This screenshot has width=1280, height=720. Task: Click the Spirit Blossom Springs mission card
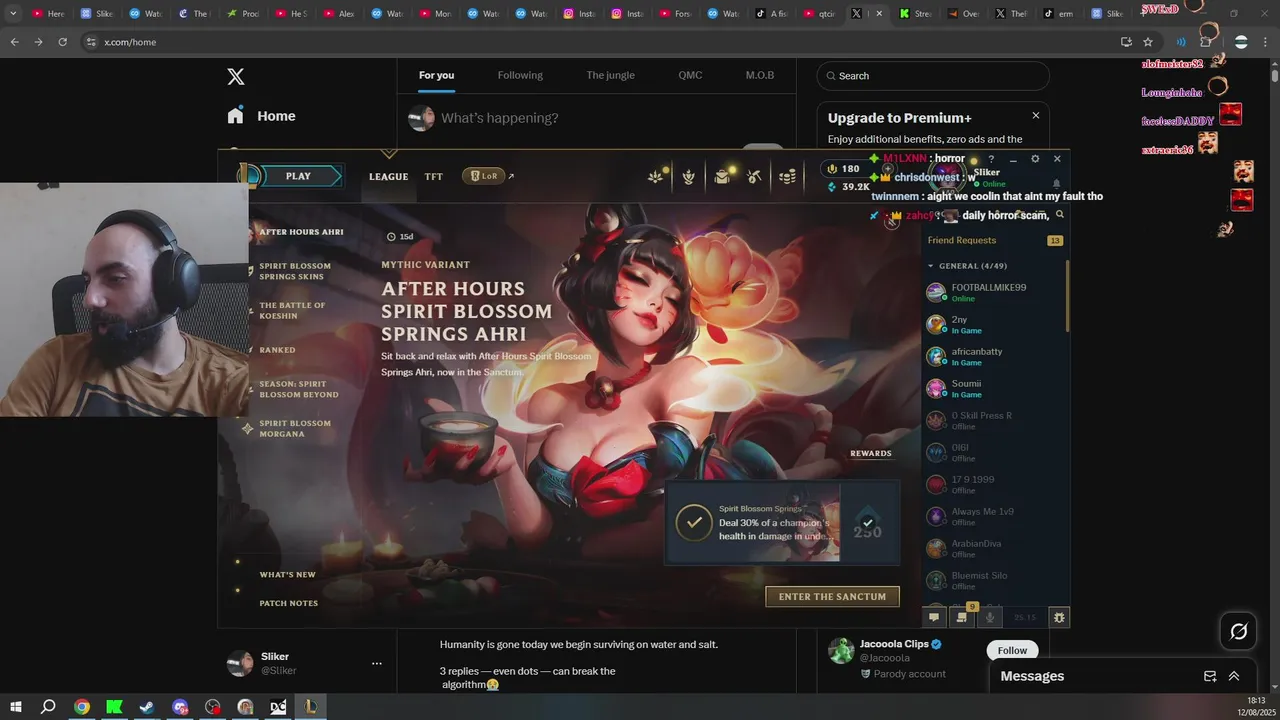click(783, 523)
